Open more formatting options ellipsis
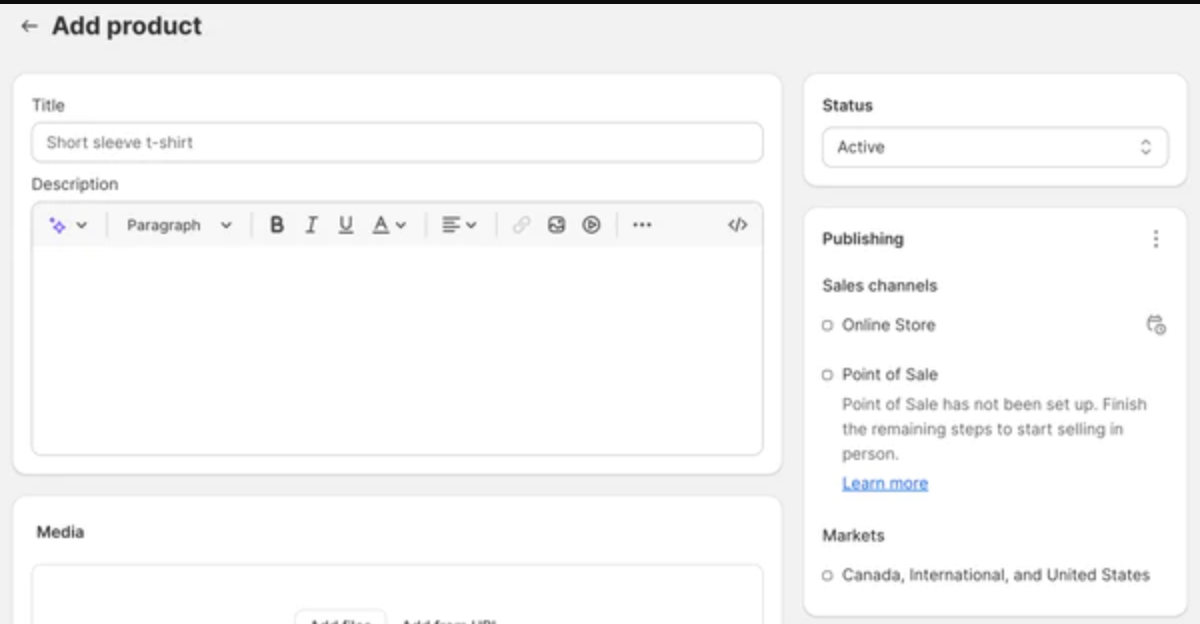 (x=642, y=225)
